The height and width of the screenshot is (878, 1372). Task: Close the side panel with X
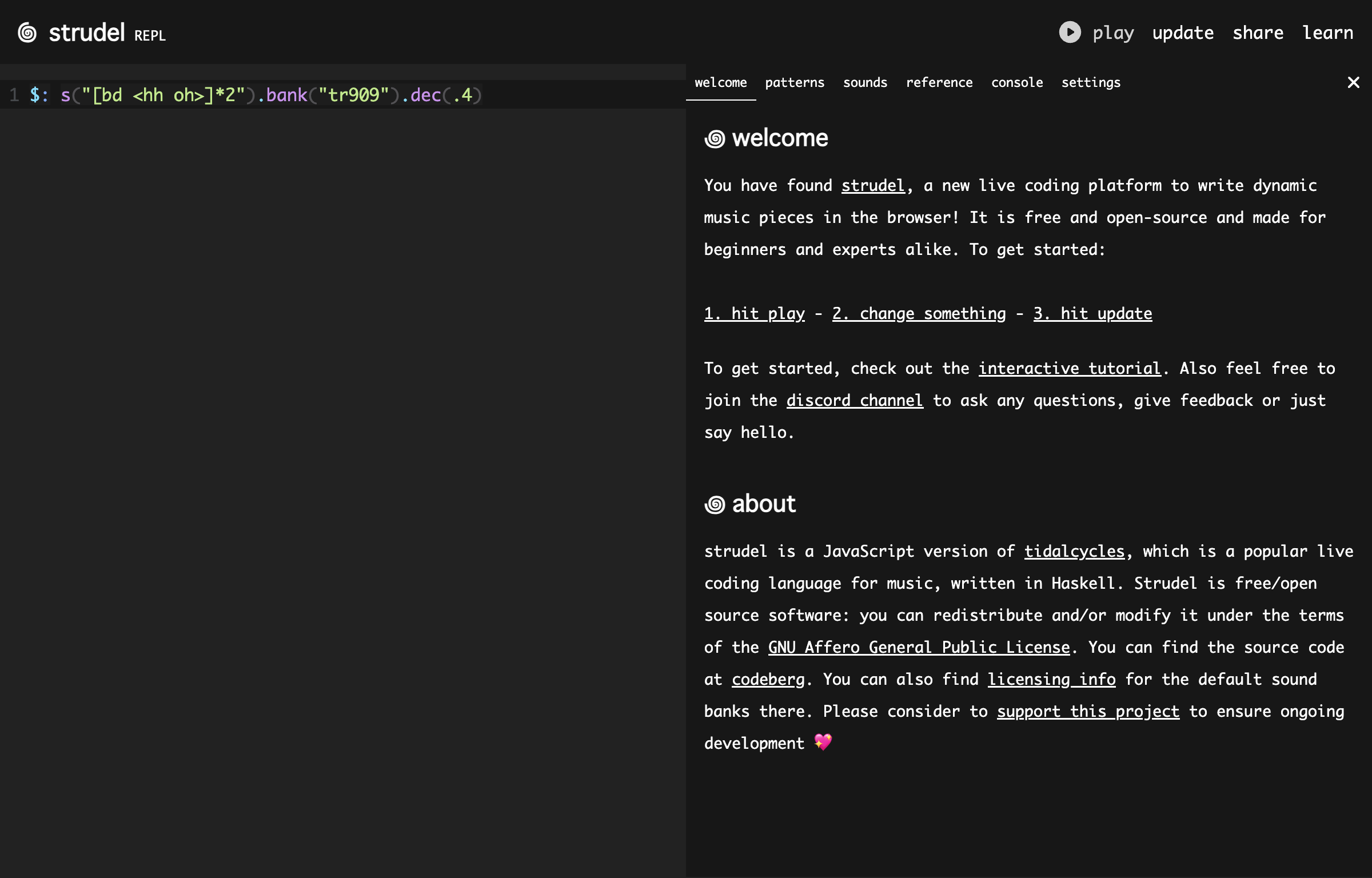coord(1353,83)
